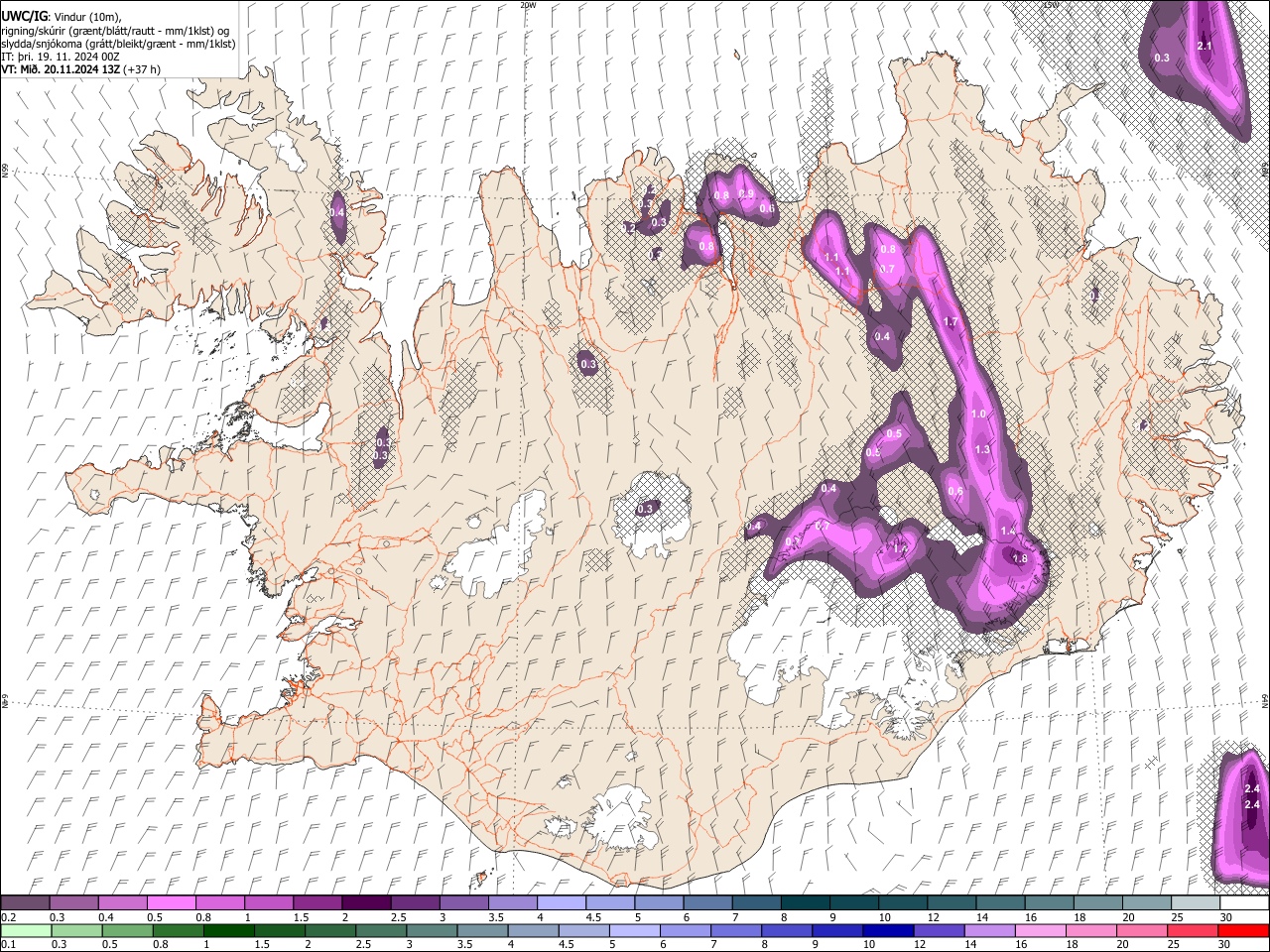Screen dimensions: 1270x952
Task: Select the '20W' longitude label at the top edge
Action: coord(528,5)
